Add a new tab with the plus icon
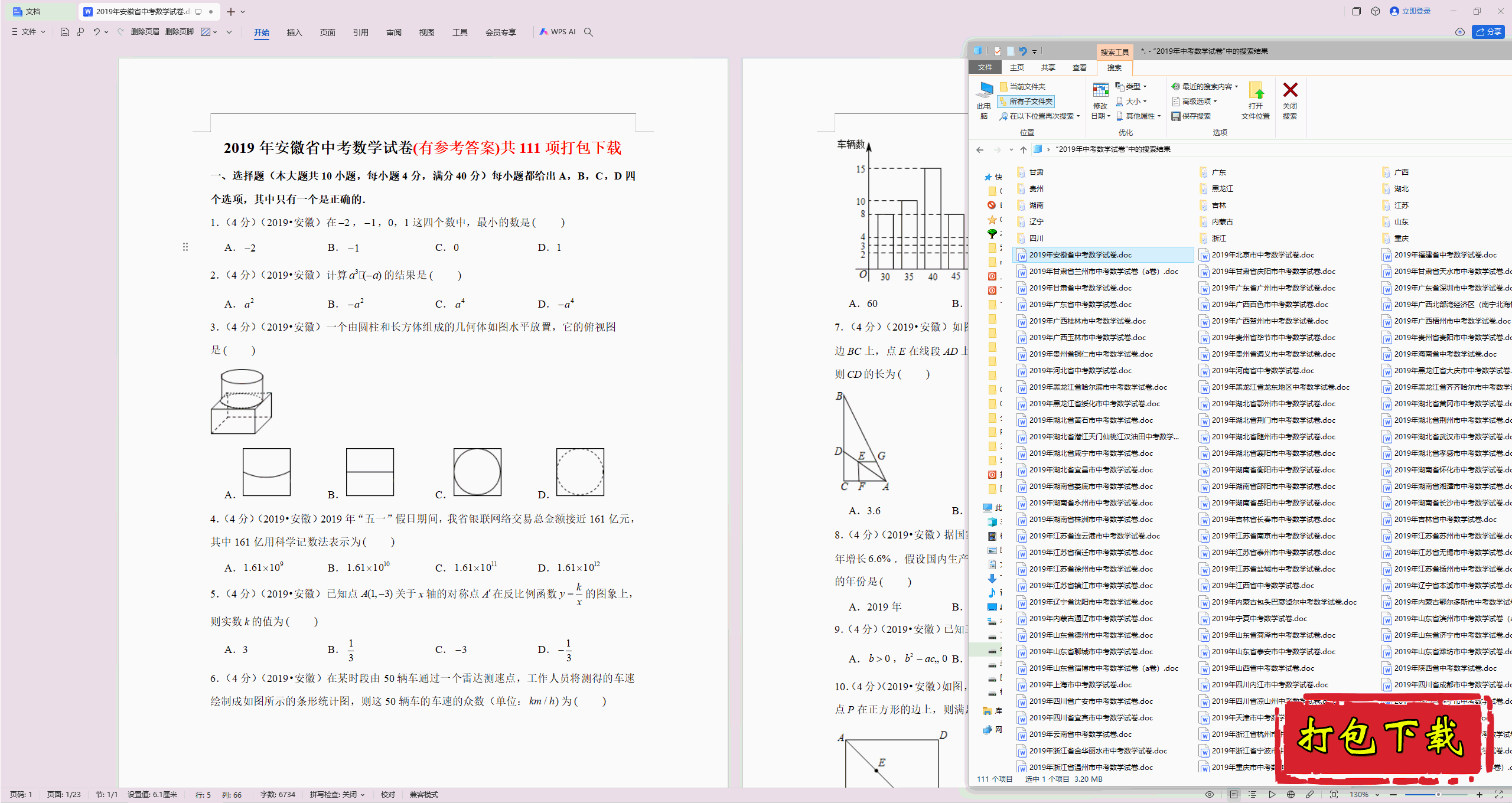This screenshot has width=1512, height=803. click(231, 11)
